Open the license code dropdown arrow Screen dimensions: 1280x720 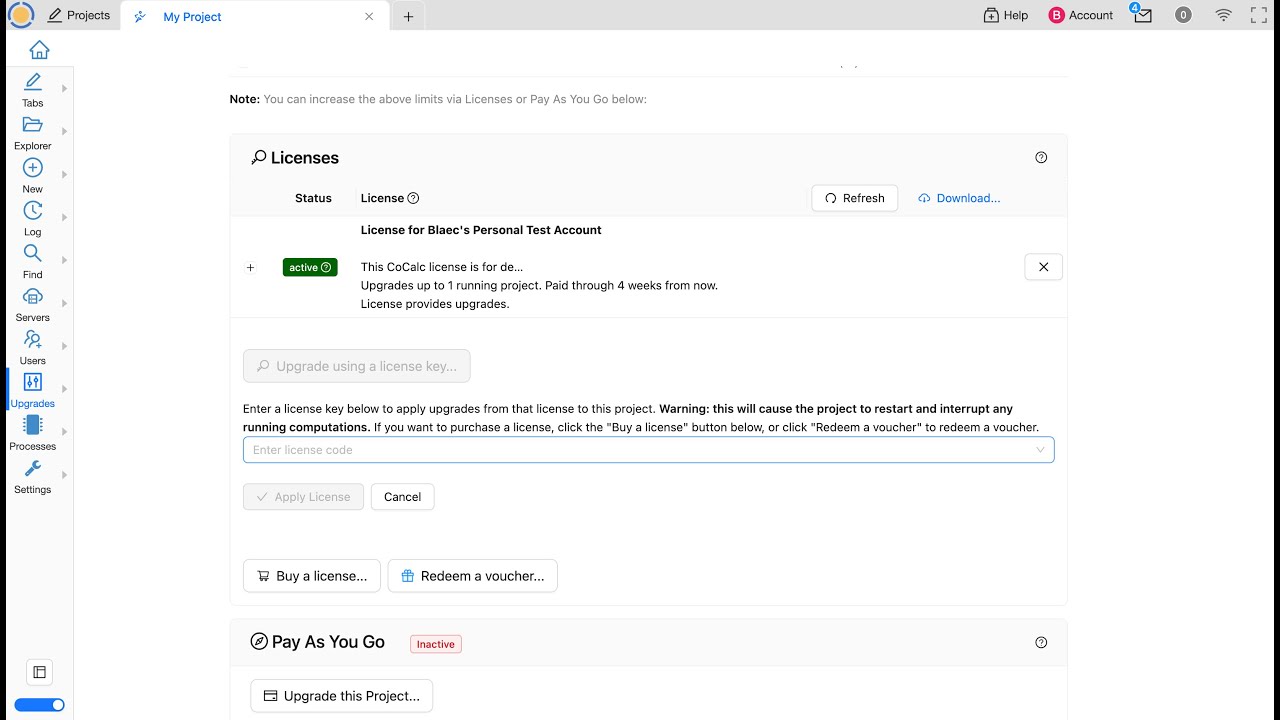pyautogui.click(x=1040, y=450)
